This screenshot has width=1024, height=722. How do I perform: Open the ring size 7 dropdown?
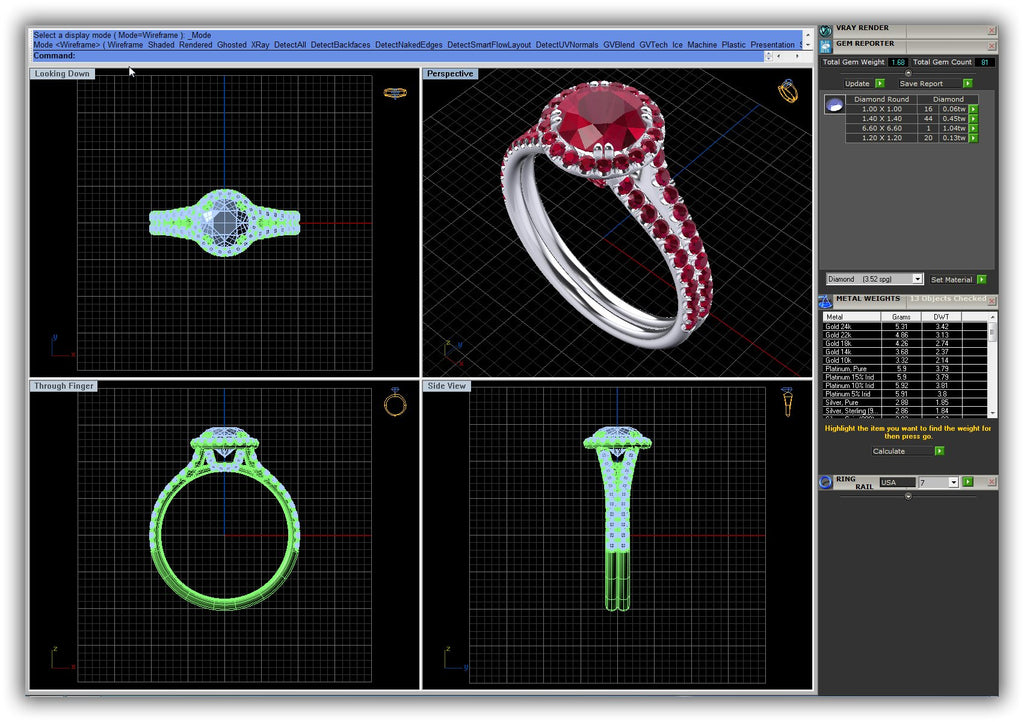(953, 482)
